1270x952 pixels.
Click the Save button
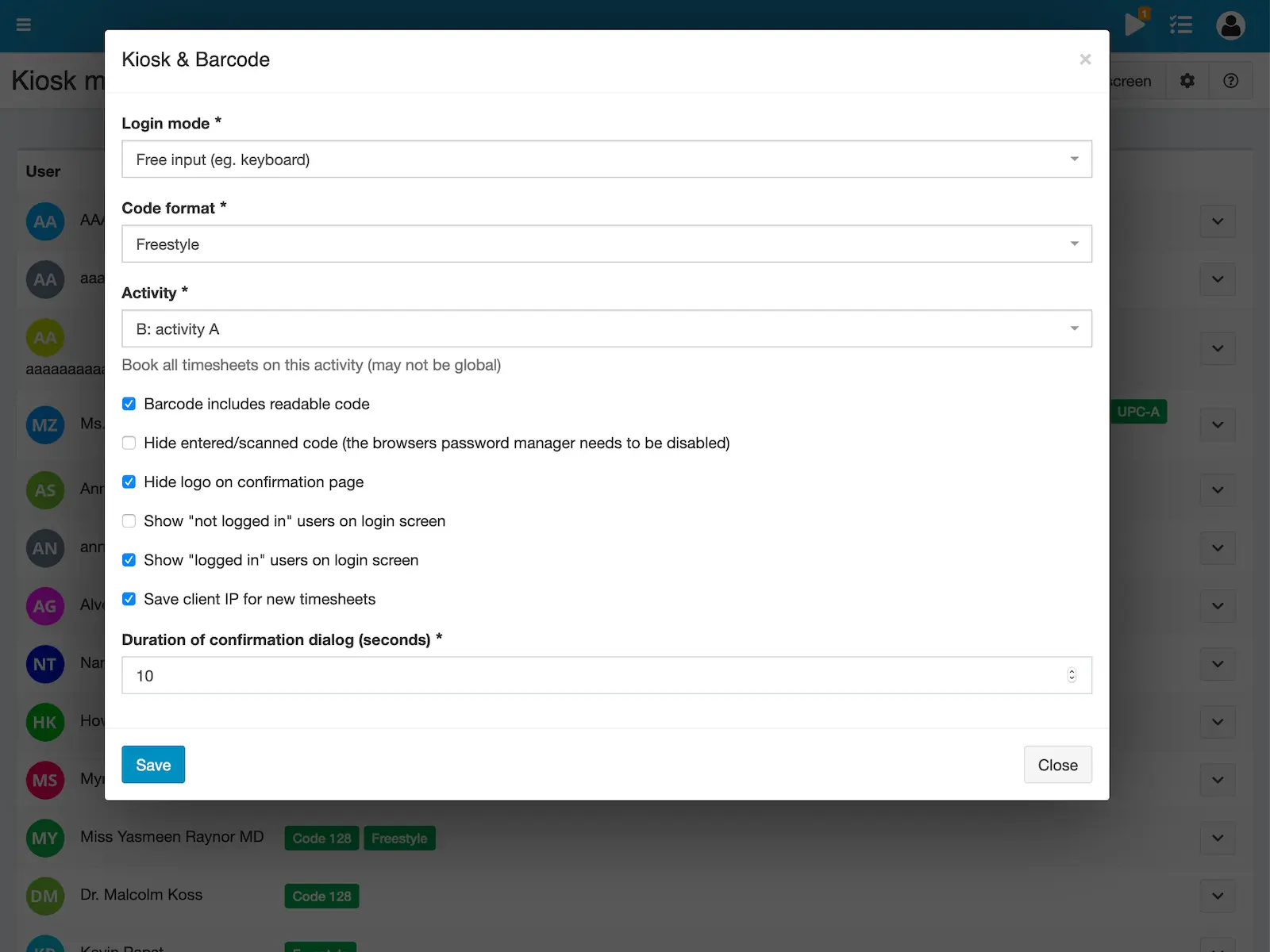[x=153, y=765]
